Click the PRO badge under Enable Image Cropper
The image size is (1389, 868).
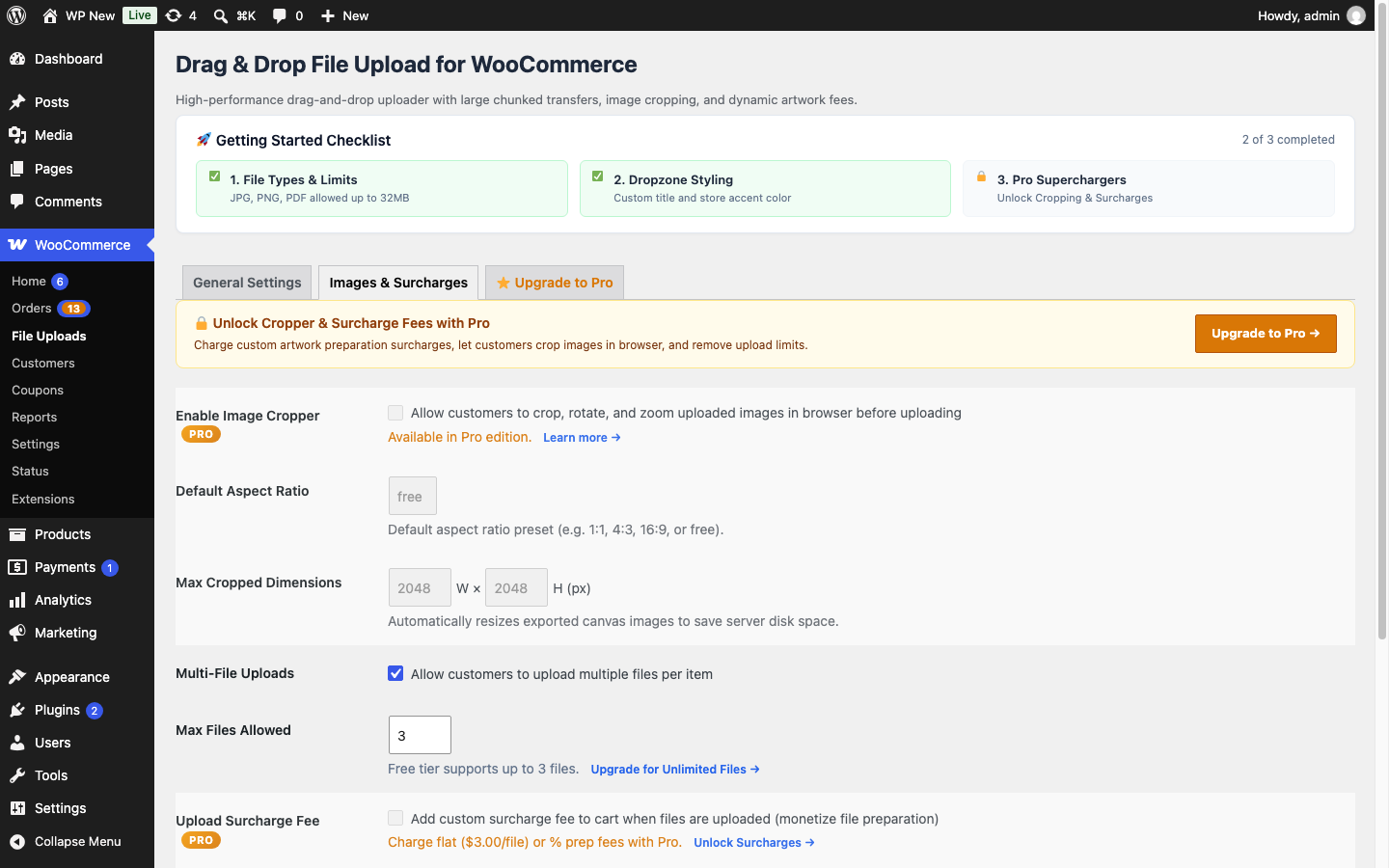tap(201, 434)
